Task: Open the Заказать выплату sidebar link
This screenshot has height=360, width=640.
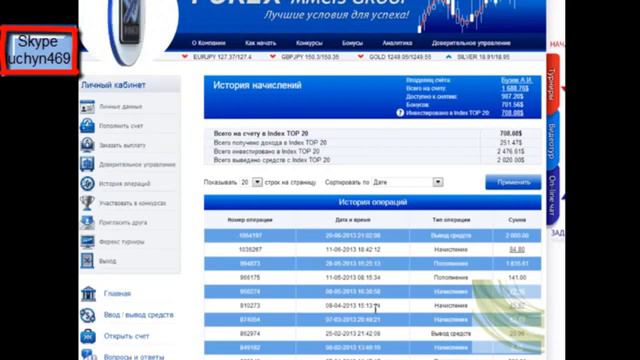Action: click(122, 145)
